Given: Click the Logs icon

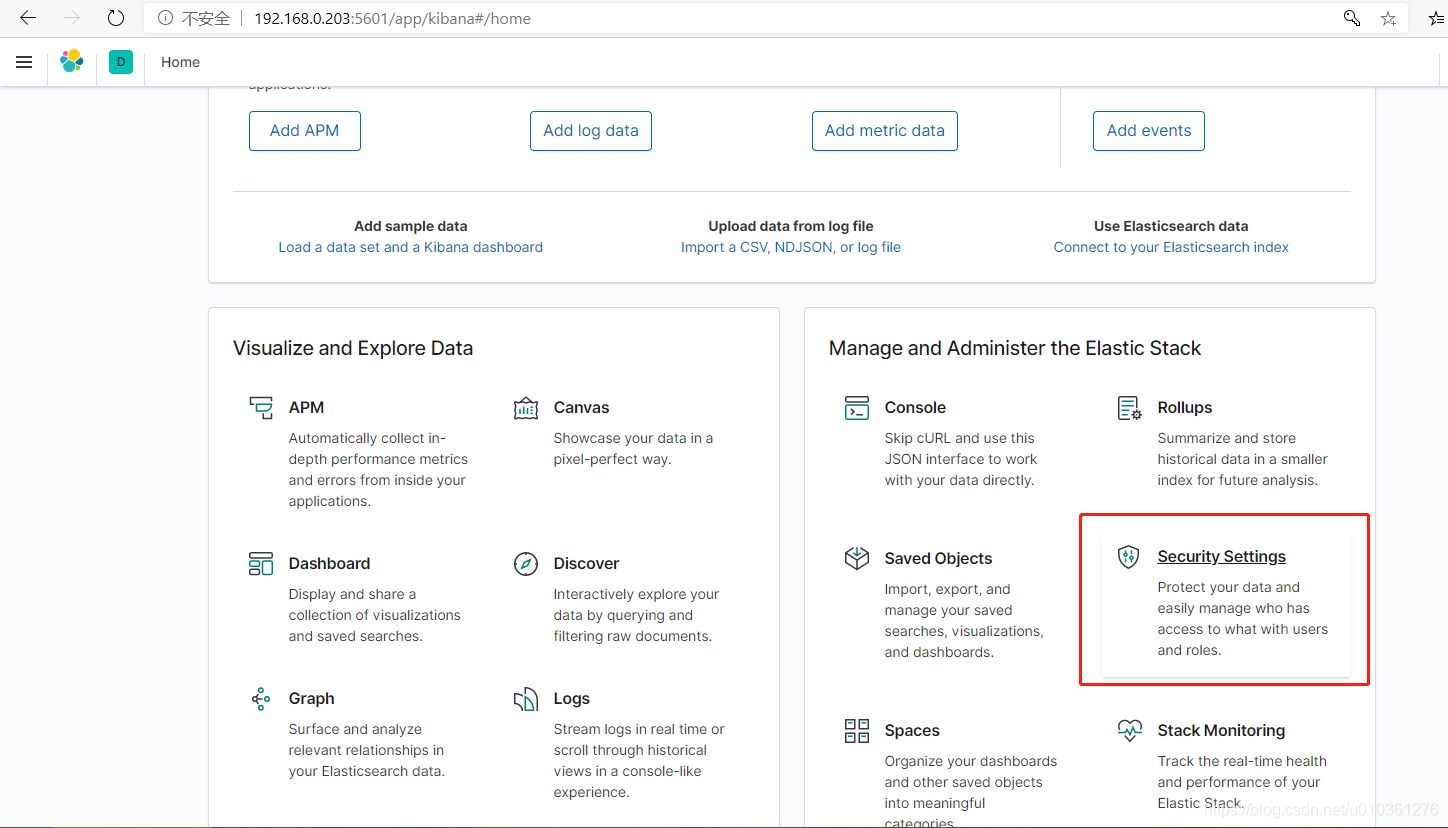Looking at the screenshot, I should click(526, 699).
